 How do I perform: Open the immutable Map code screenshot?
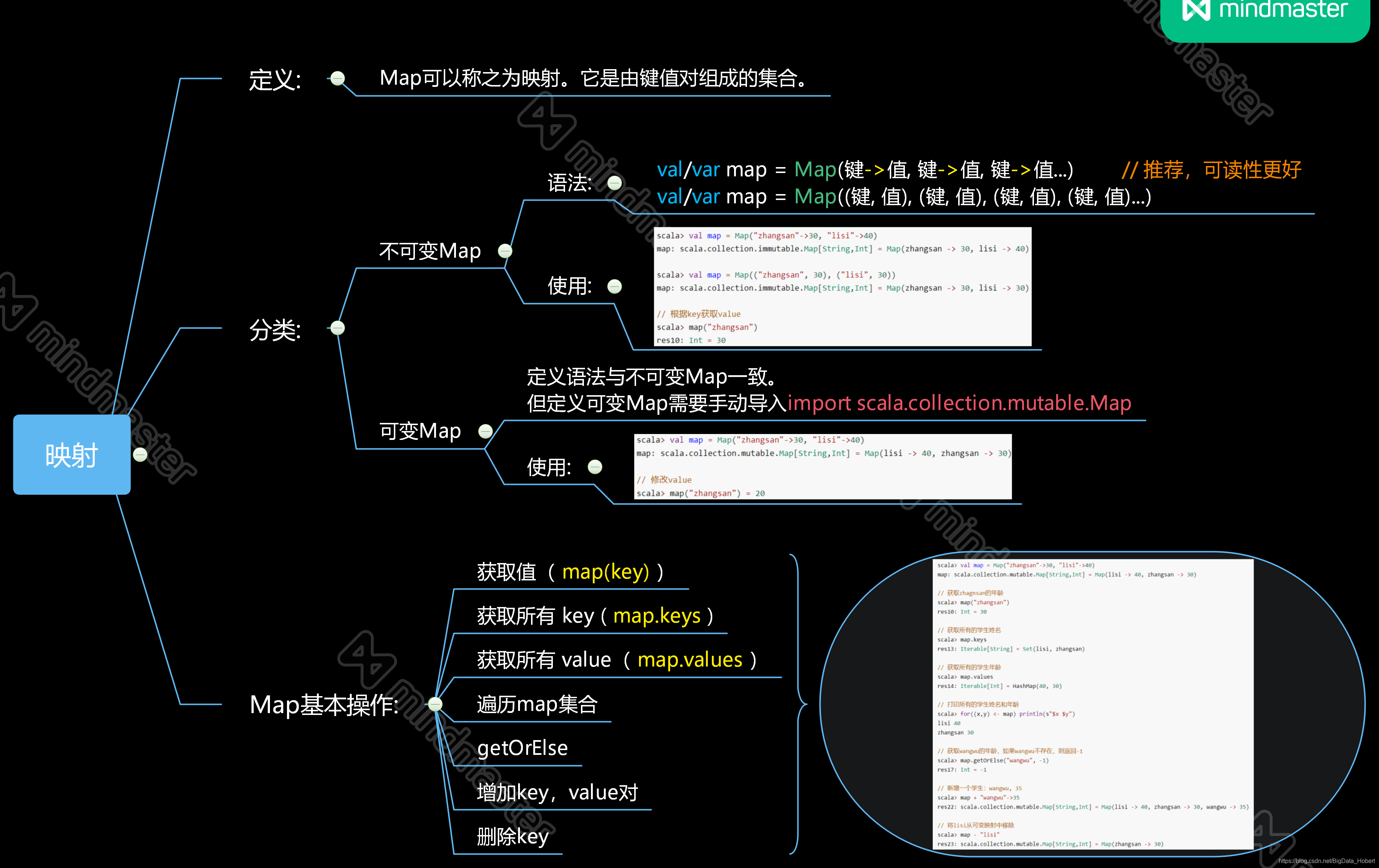click(842, 287)
